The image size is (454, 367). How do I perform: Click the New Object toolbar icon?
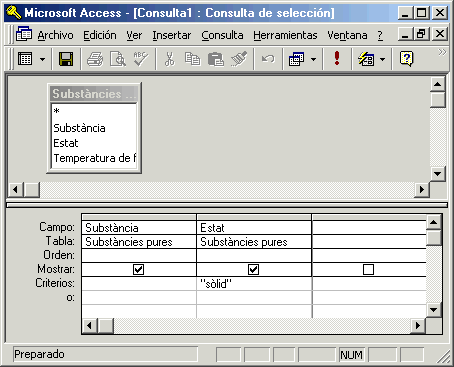click(366, 59)
